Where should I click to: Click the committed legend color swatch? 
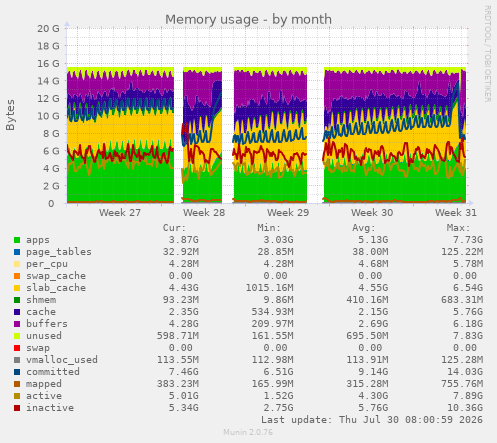(x=17, y=372)
